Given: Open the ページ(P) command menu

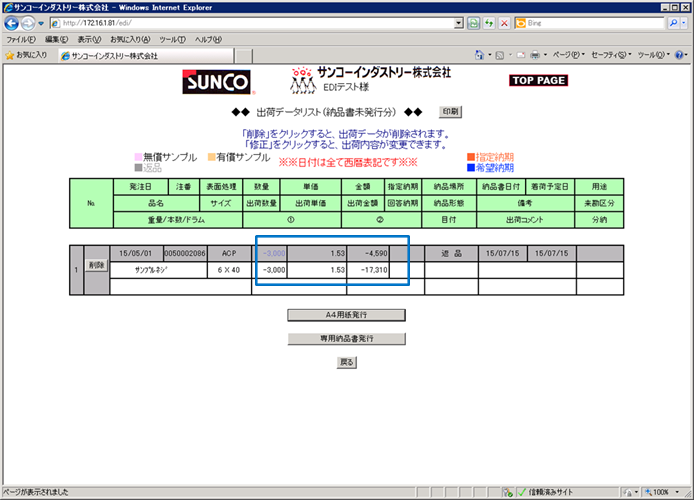Looking at the screenshot, I should (x=569, y=55).
